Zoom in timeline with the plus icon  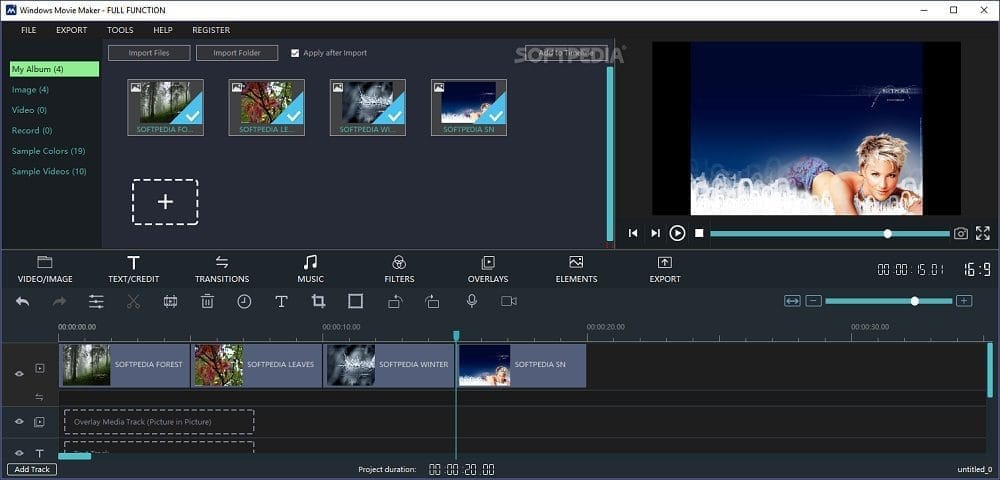[x=964, y=301]
